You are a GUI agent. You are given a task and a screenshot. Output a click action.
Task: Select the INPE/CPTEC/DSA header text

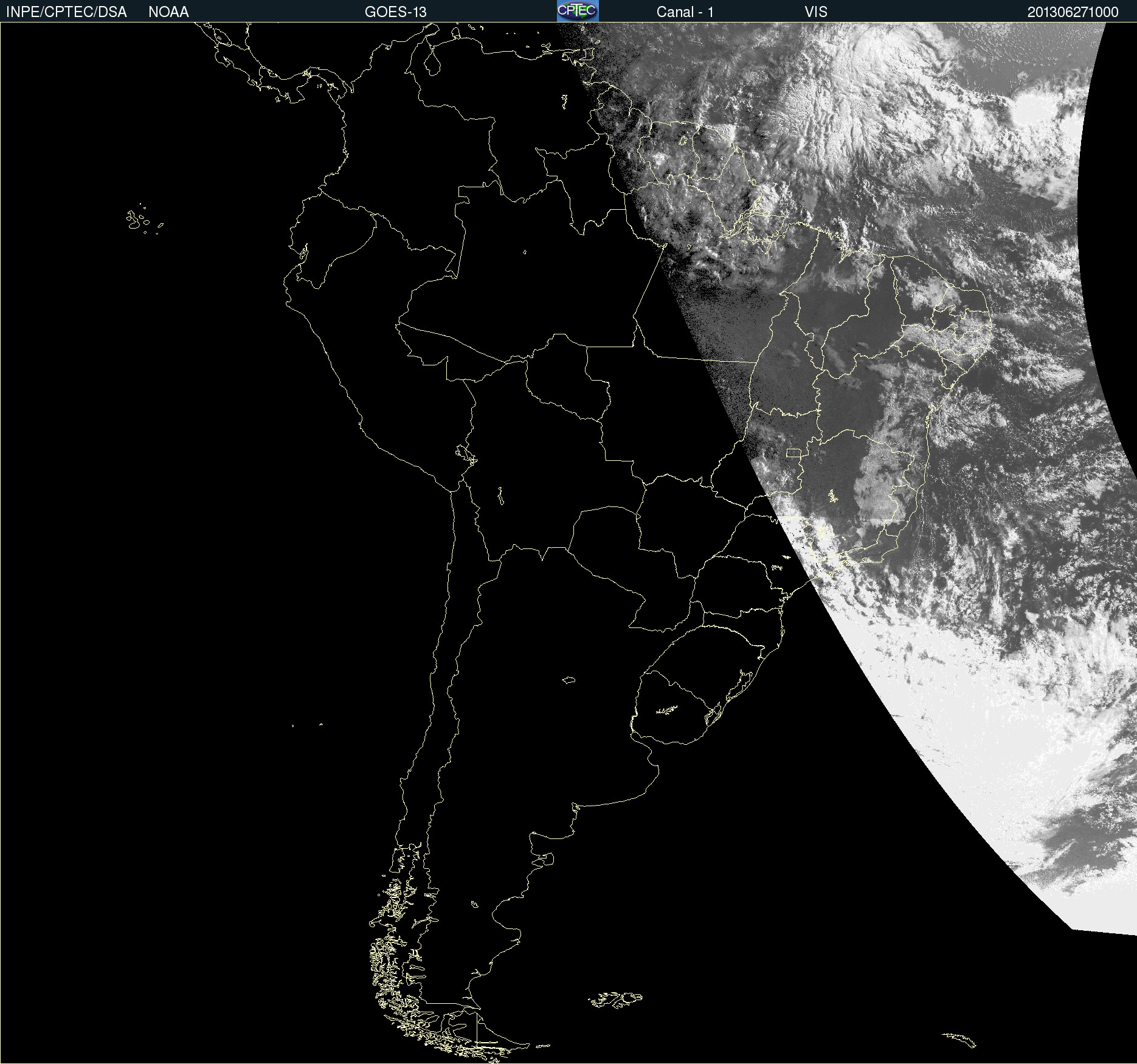(x=66, y=12)
